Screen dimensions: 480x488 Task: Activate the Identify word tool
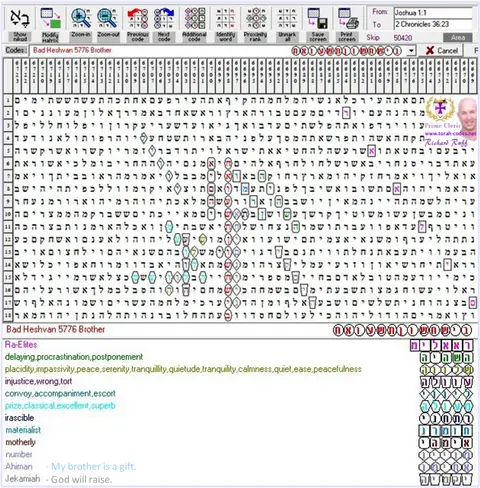tap(225, 25)
